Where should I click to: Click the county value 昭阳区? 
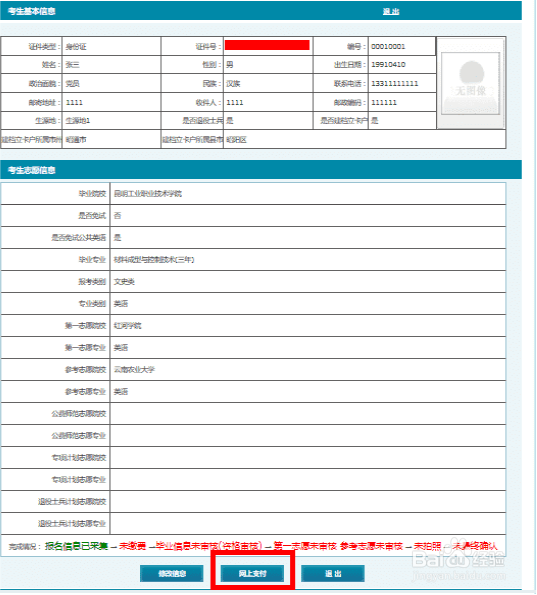[236, 140]
